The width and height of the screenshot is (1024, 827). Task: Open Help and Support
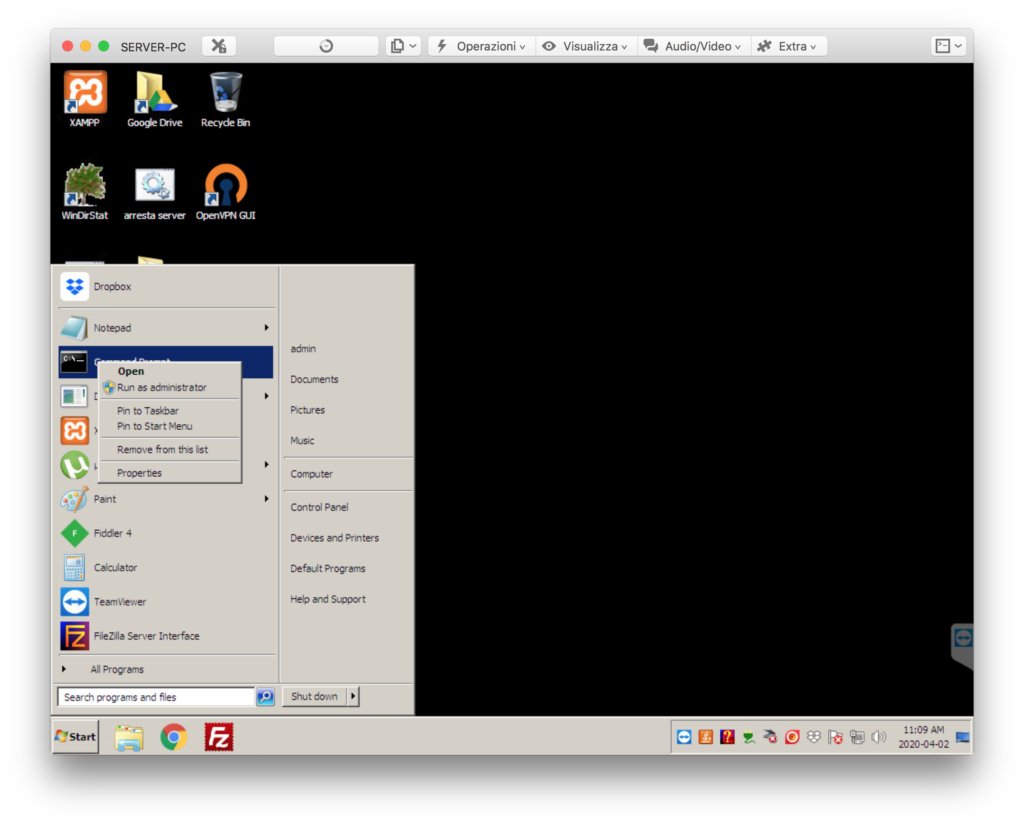(328, 600)
